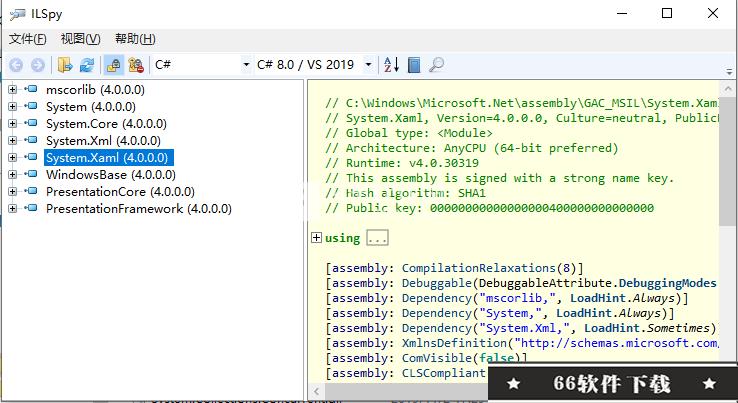The image size is (738, 403).
Task: Click the mscorlib assembly icon
Action: point(31,89)
